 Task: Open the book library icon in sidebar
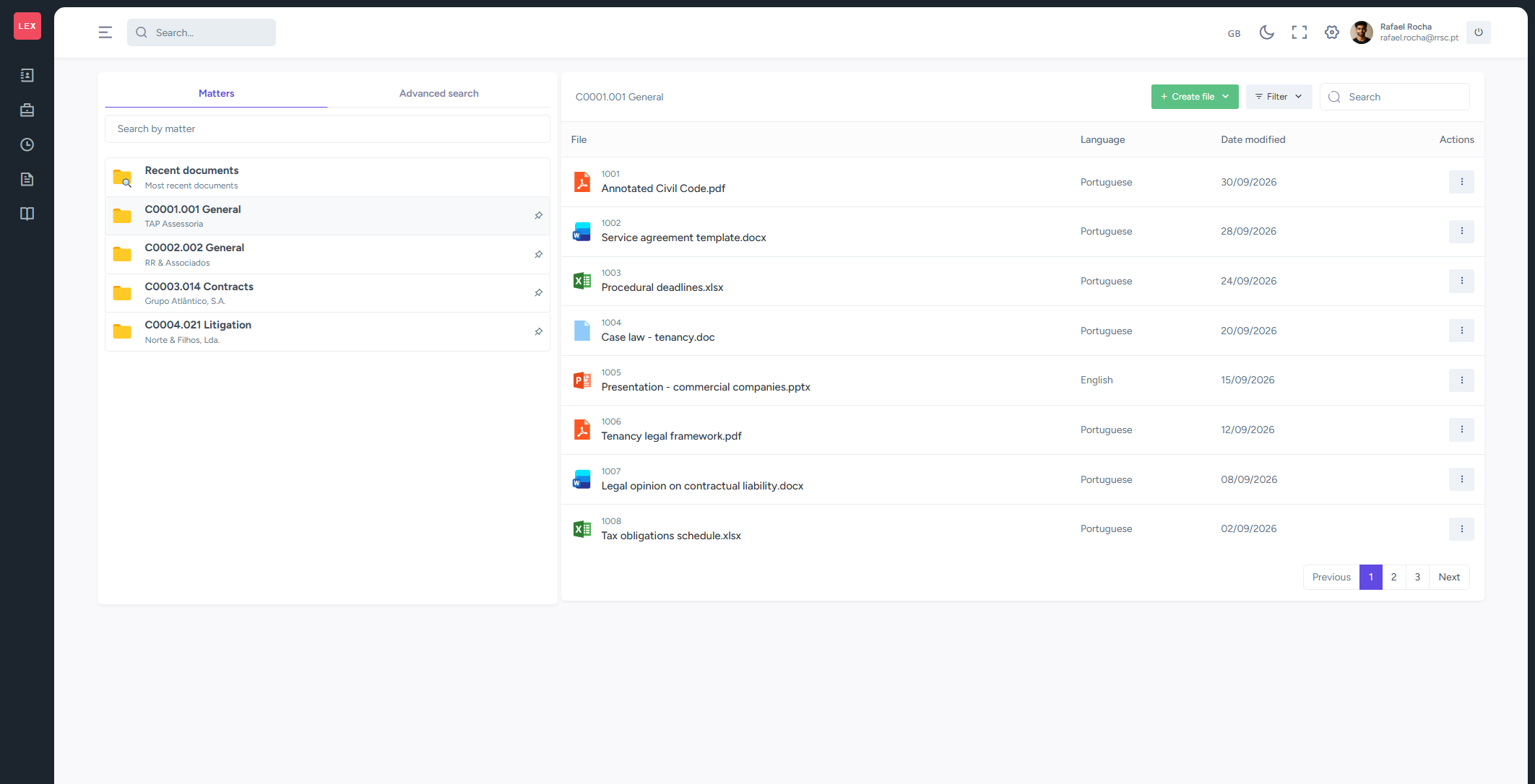(27, 214)
